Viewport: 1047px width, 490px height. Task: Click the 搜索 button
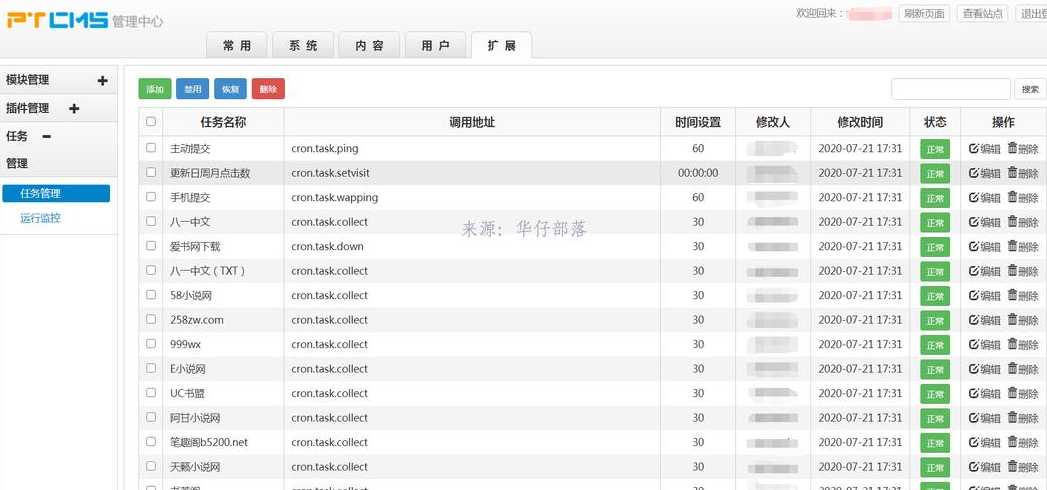point(1030,89)
